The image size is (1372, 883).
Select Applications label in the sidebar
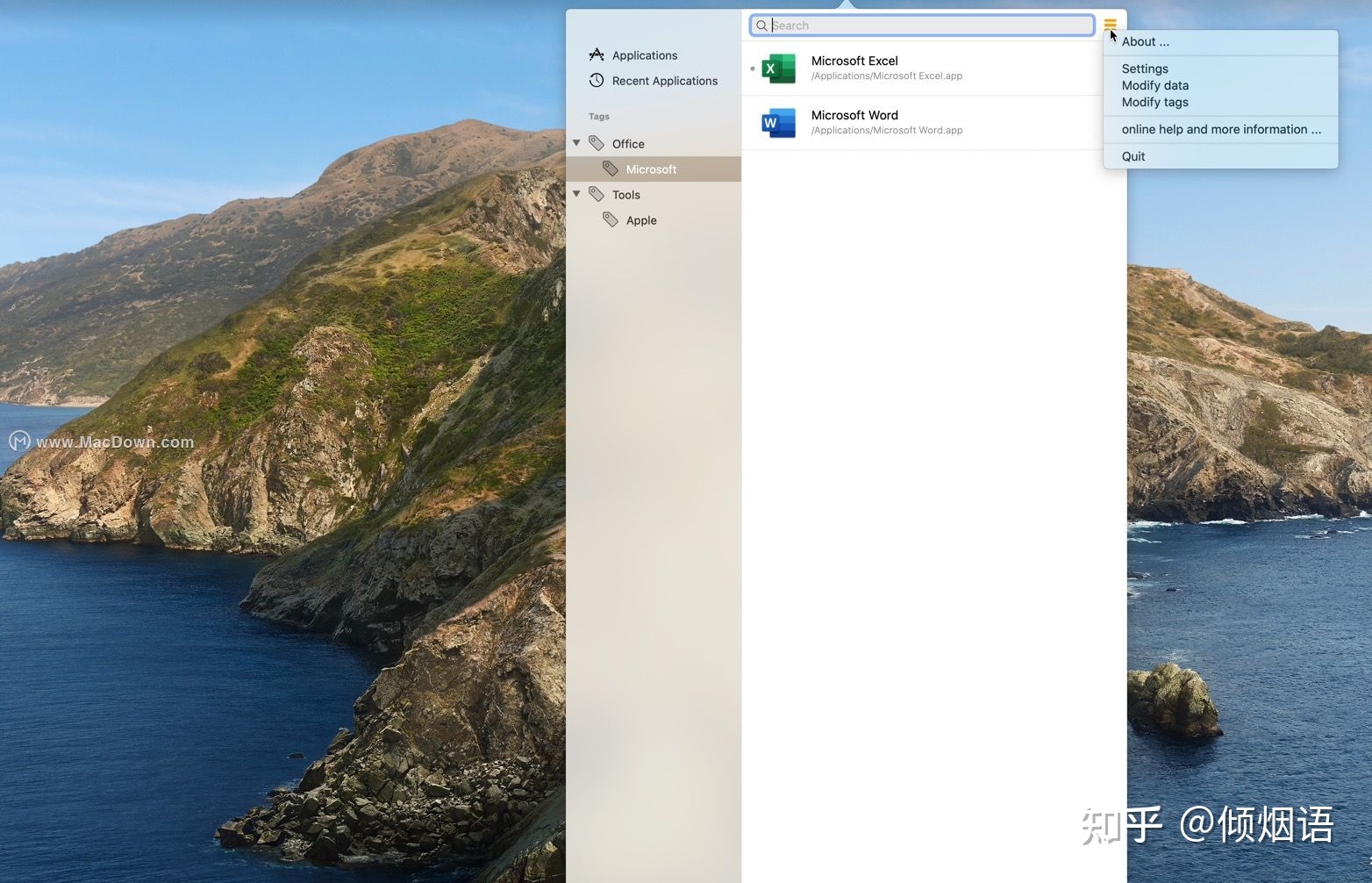(645, 55)
